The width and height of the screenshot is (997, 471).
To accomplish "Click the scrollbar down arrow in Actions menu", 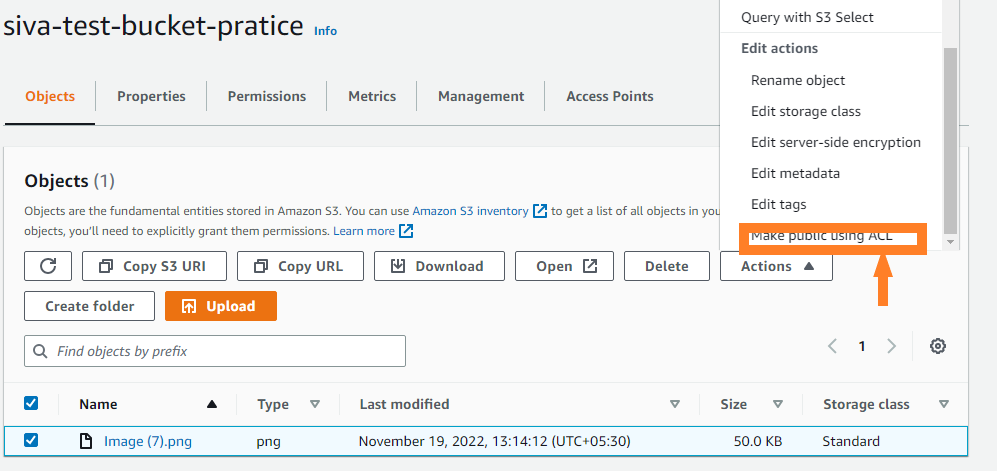I will click(x=950, y=242).
